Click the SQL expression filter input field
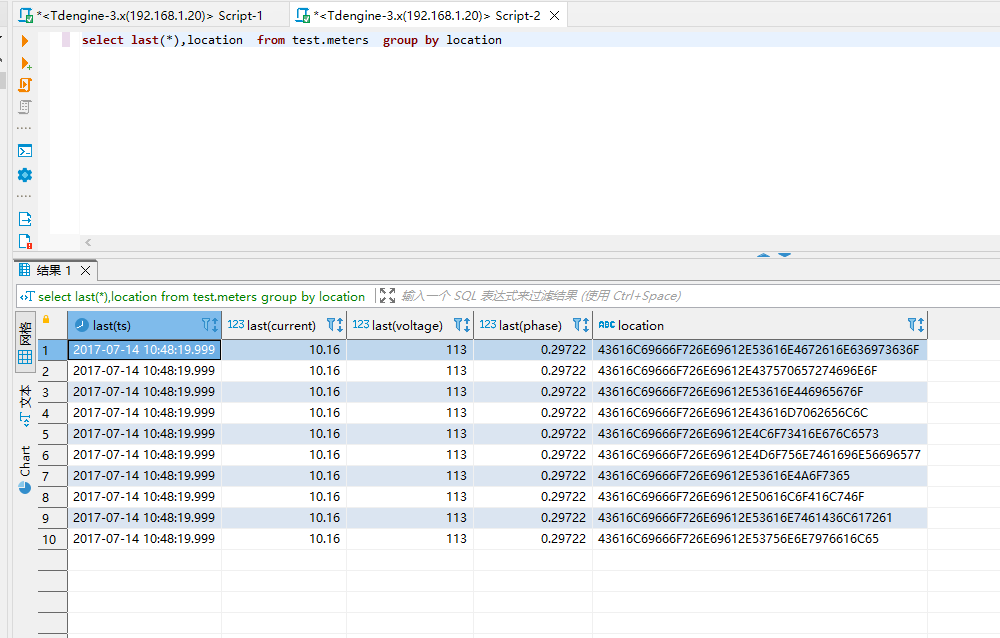Image resolution: width=1000 pixels, height=638 pixels. coord(600,295)
